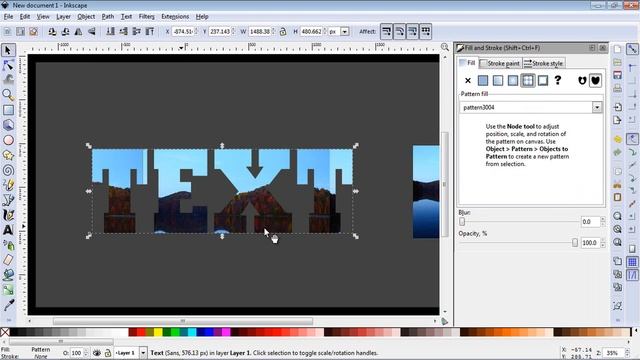Image resolution: width=640 pixels, height=360 pixels.
Task: Pick the Eraser tool
Action: pos(8,260)
